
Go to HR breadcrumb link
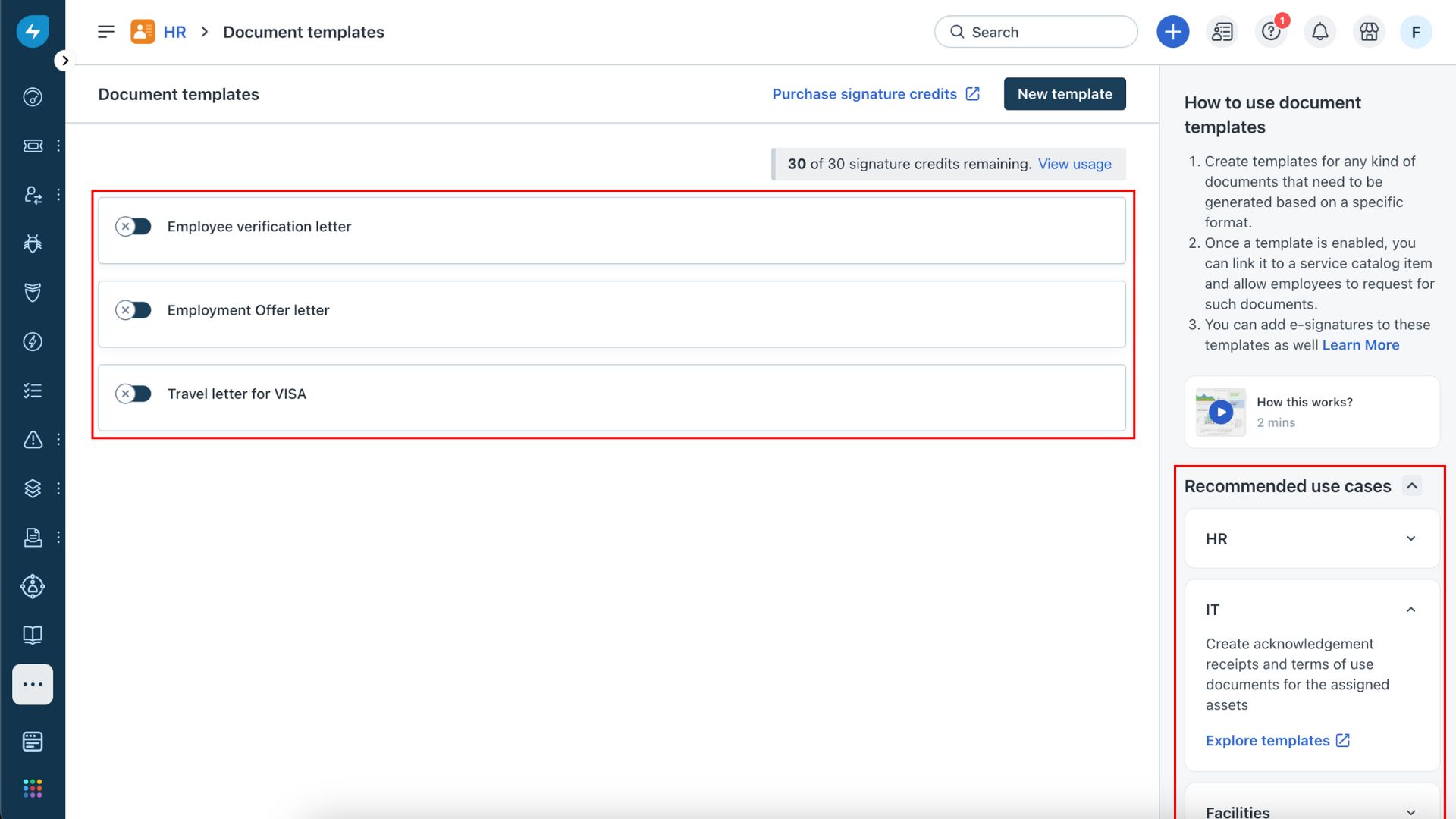(174, 32)
